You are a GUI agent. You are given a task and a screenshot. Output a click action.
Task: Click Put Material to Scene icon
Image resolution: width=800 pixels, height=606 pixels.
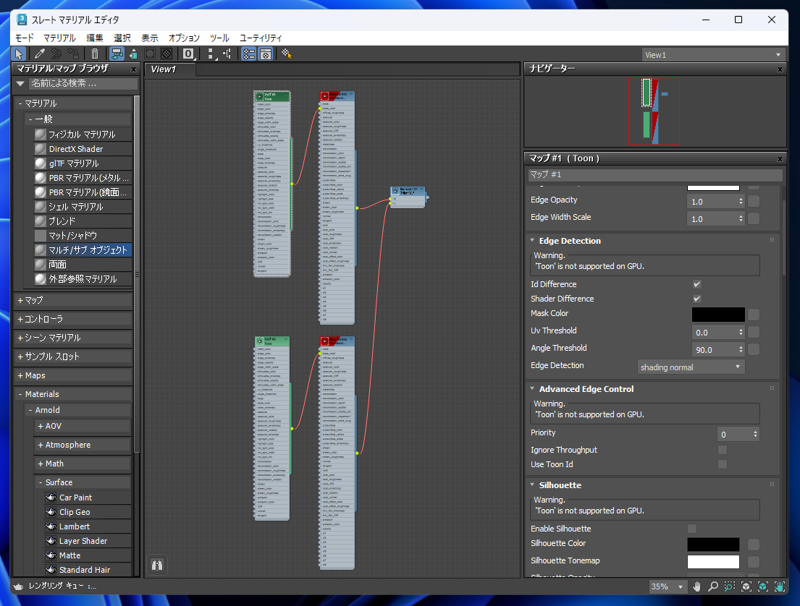tap(56, 54)
